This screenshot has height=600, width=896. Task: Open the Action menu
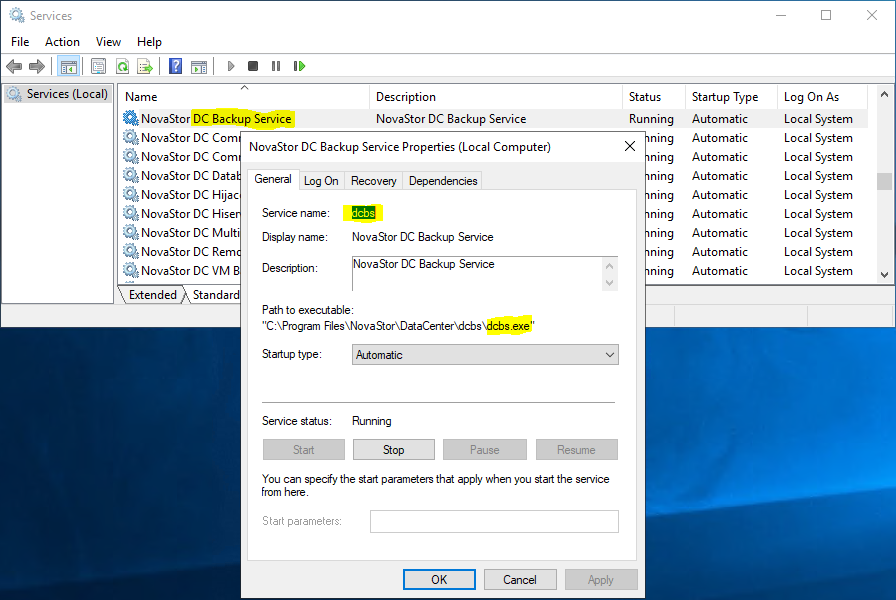coord(62,42)
